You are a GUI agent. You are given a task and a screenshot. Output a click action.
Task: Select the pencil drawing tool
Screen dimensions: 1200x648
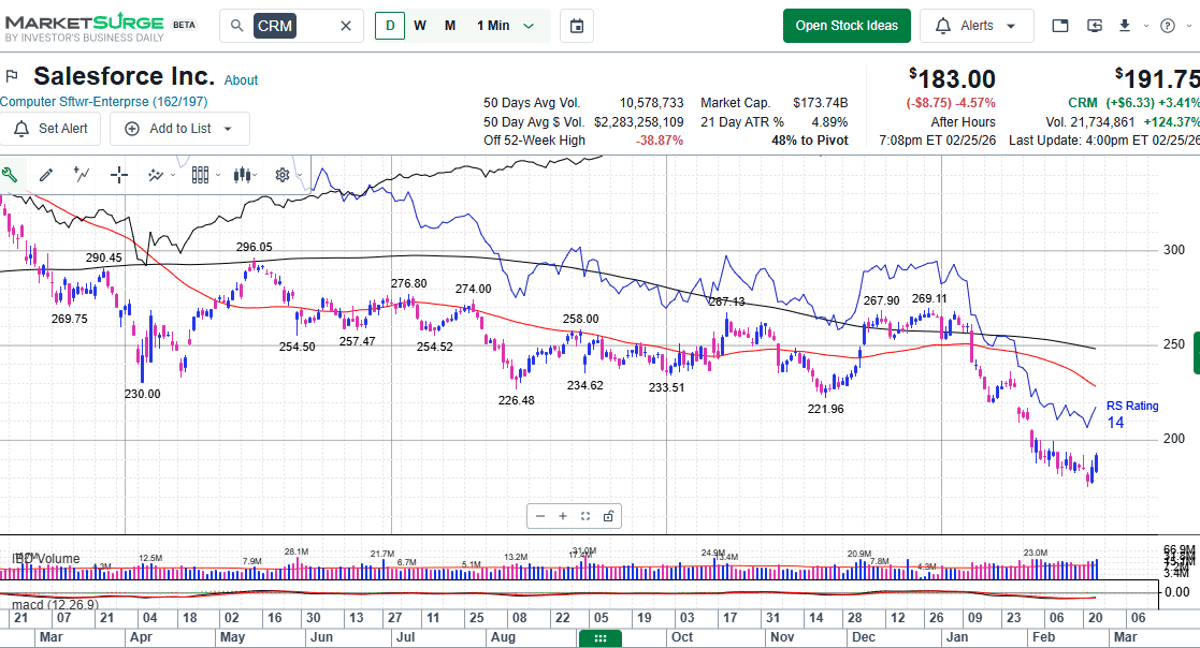pyautogui.click(x=46, y=174)
